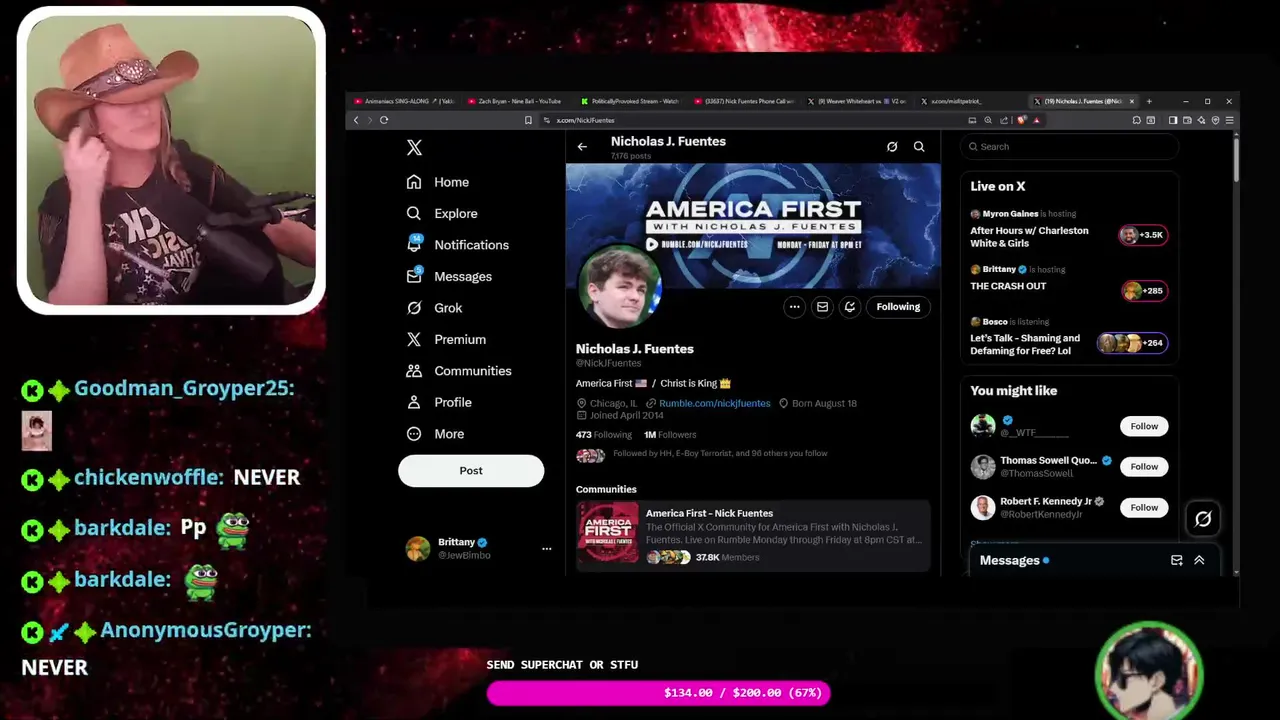Open the 1M Followers list
The width and height of the screenshot is (1280, 720).
coord(670,435)
